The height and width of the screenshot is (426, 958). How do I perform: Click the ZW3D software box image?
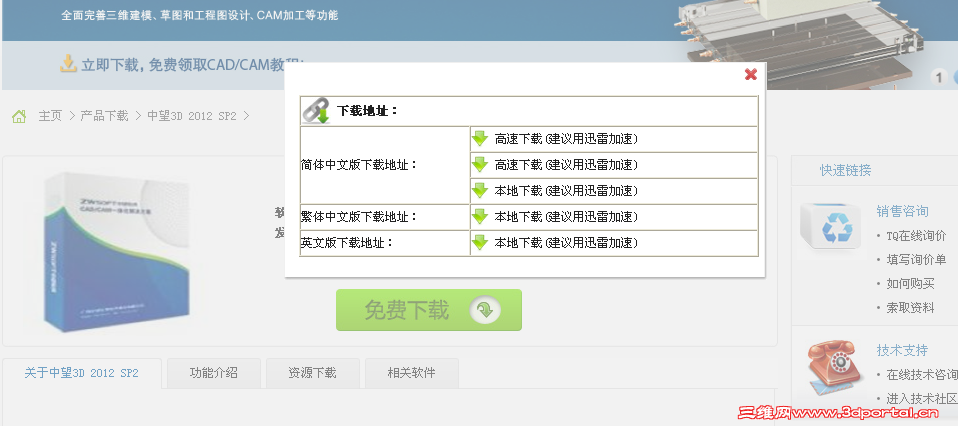click(116, 252)
